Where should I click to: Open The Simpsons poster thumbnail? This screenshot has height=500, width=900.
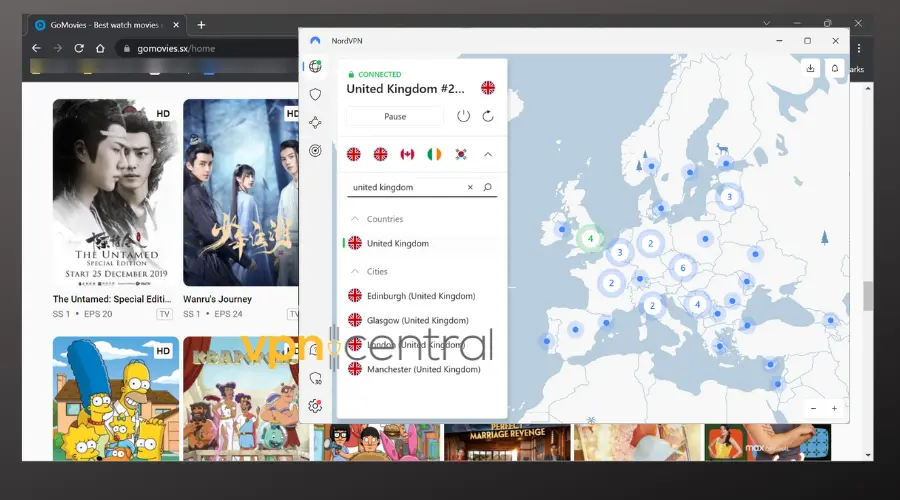pos(116,398)
